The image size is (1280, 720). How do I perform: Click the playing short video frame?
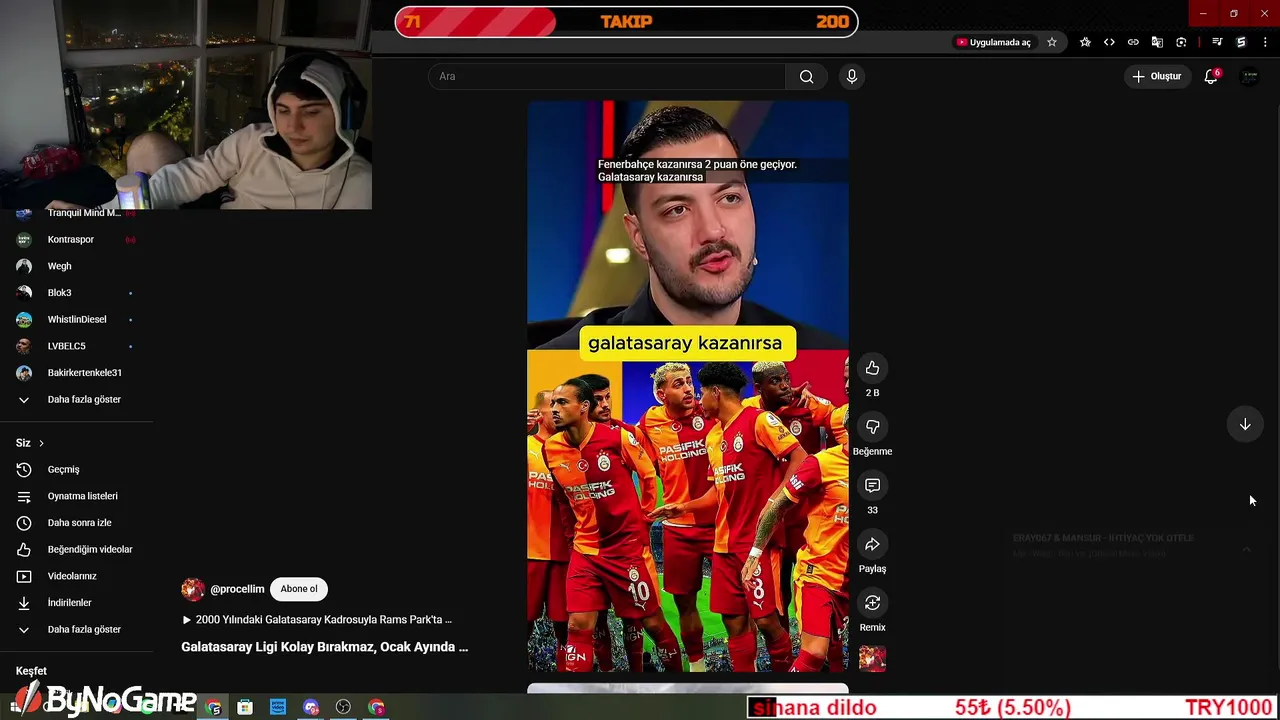tap(688, 386)
